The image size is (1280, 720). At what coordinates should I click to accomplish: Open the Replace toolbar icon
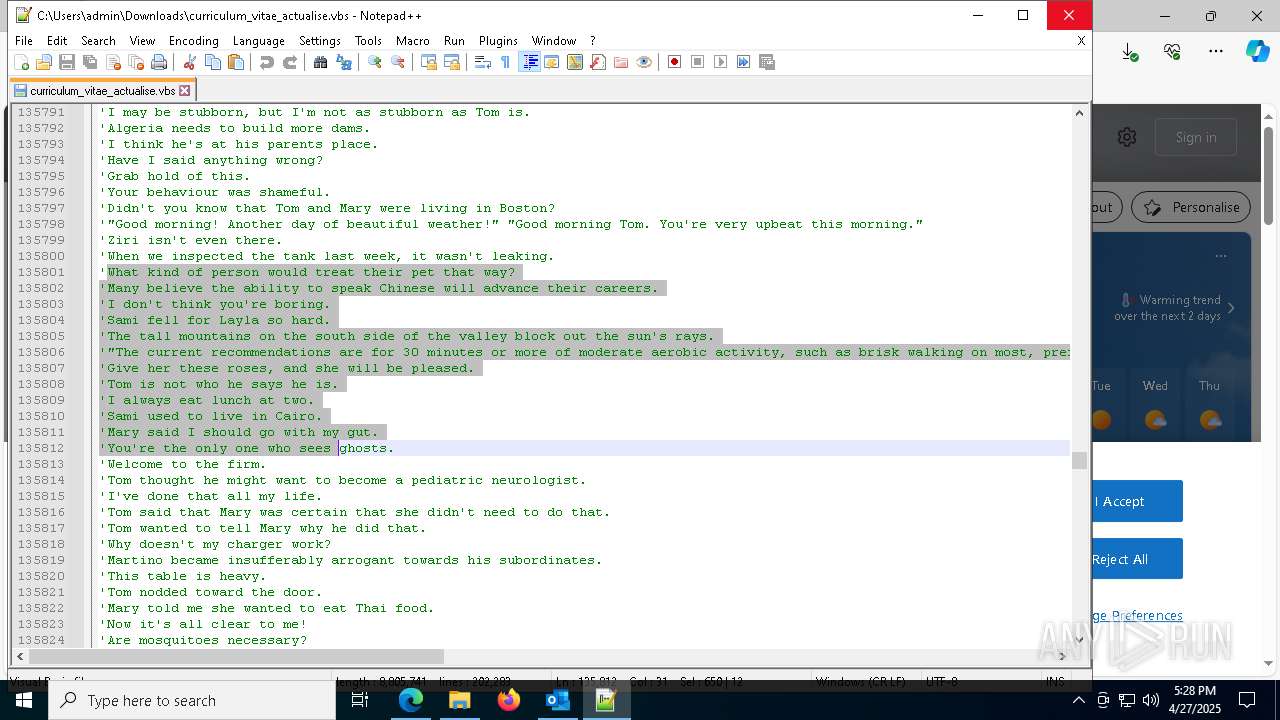[344, 62]
